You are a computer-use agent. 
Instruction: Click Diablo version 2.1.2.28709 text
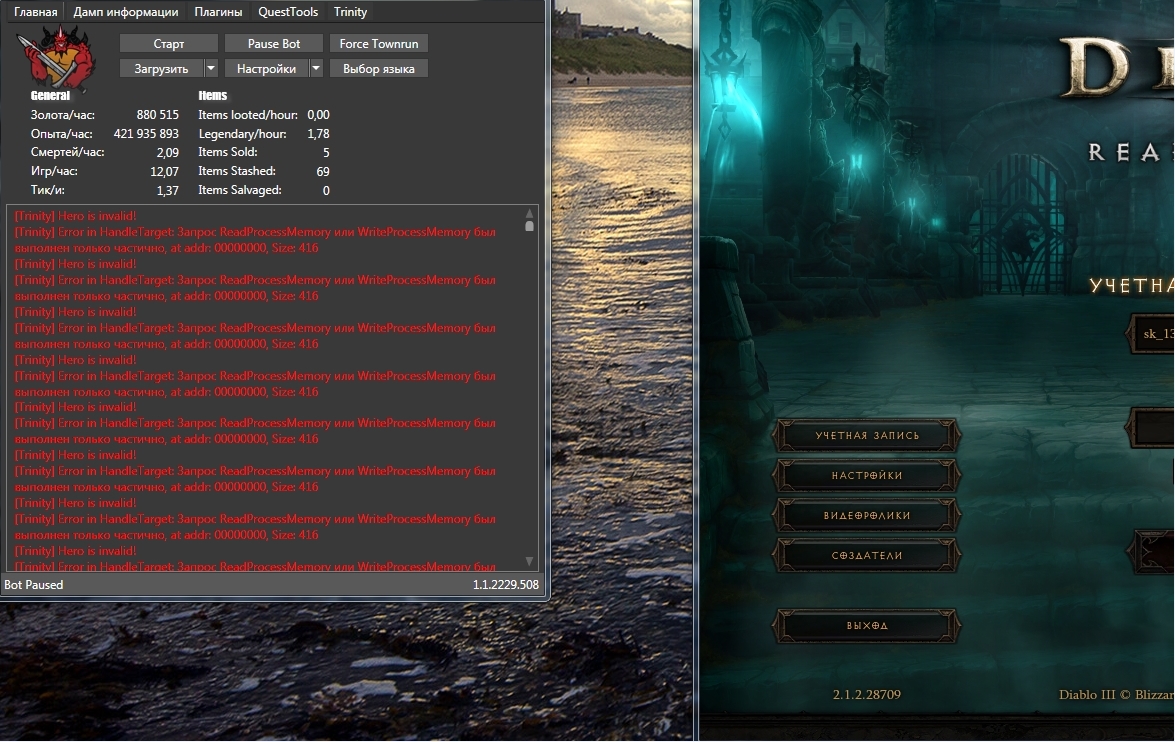pyautogui.click(x=867, y=694)
